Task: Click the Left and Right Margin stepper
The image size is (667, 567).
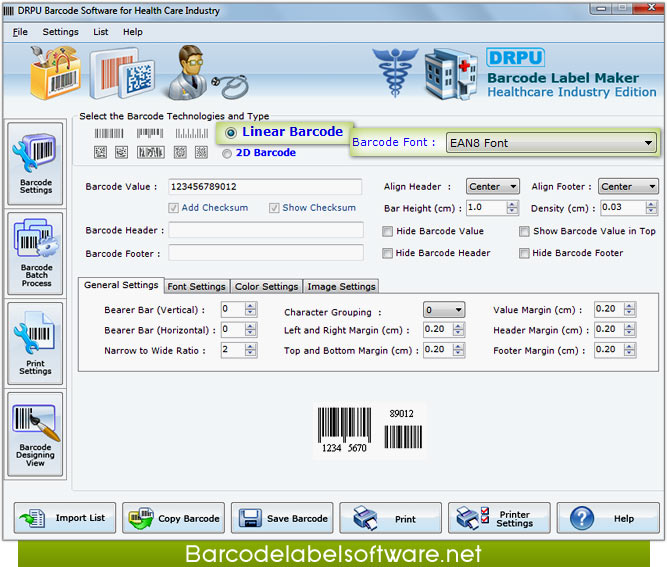Action: pos(459,330)
